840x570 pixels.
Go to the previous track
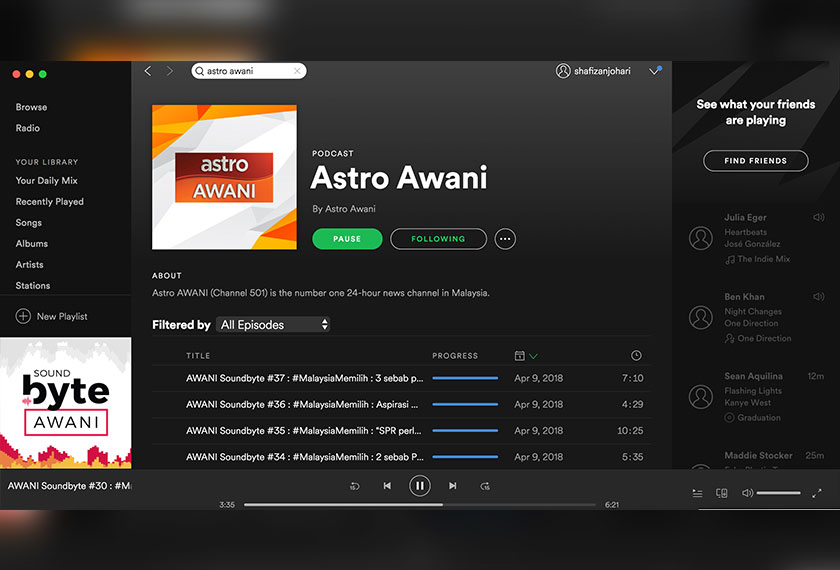click(x=387, y=486)
